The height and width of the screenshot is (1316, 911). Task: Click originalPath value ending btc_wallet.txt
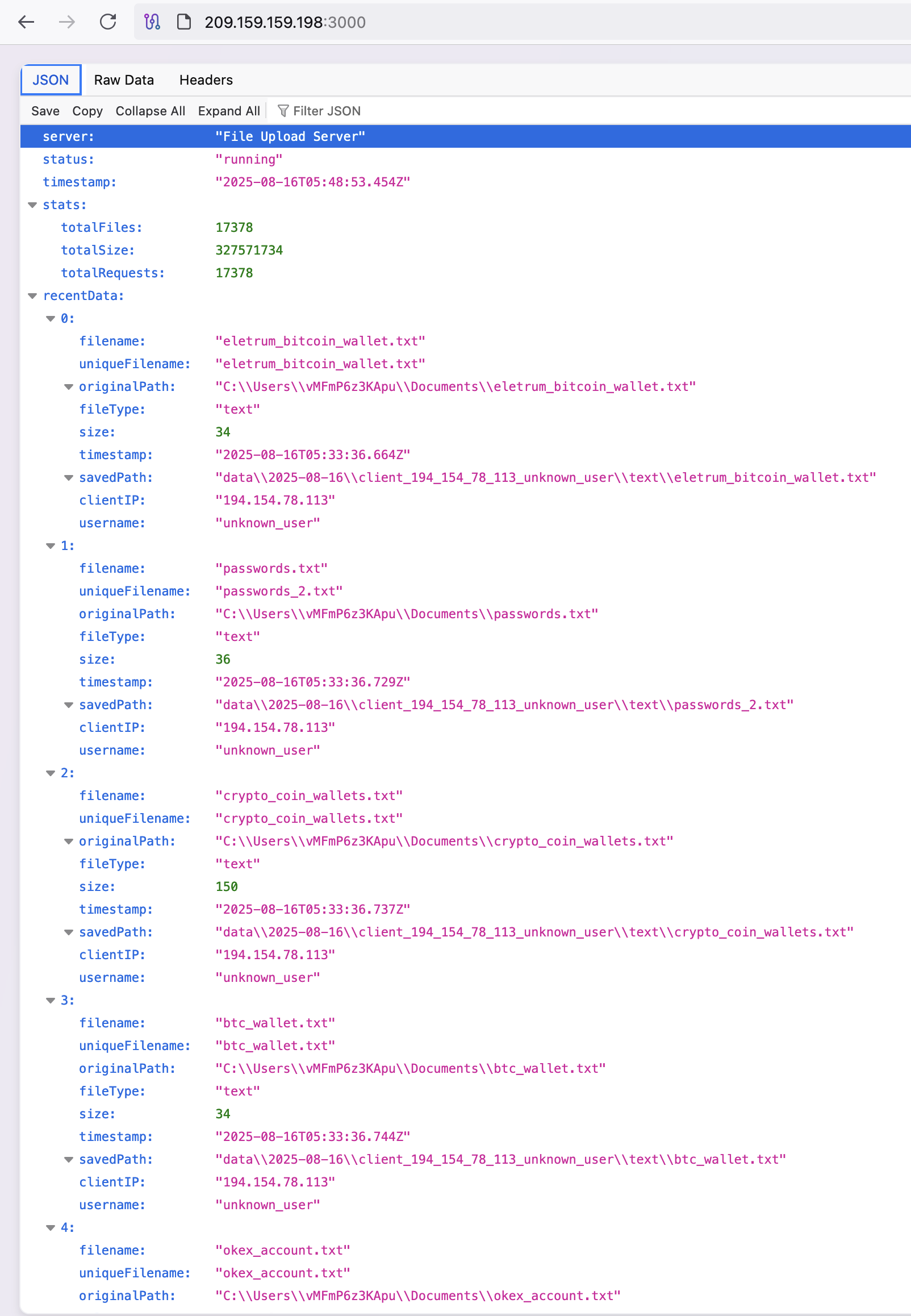[411, 1068]
